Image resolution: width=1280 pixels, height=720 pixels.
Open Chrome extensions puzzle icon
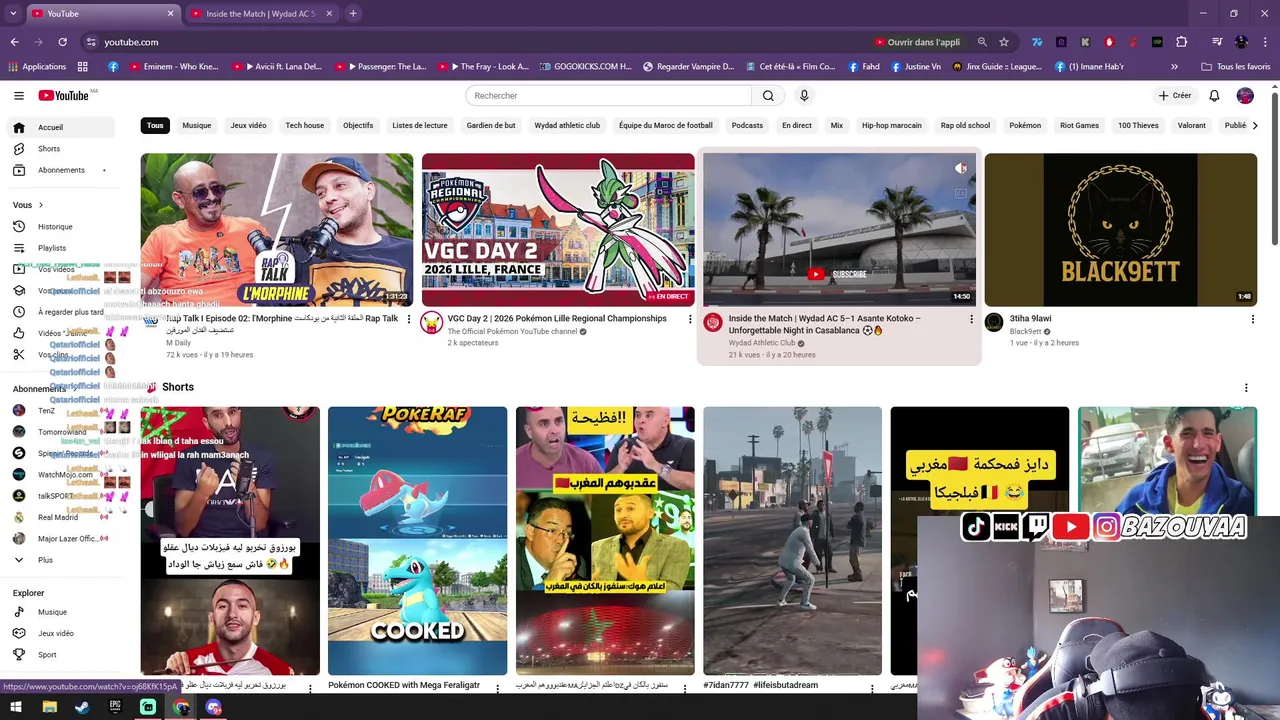[x=1181, y=42]
